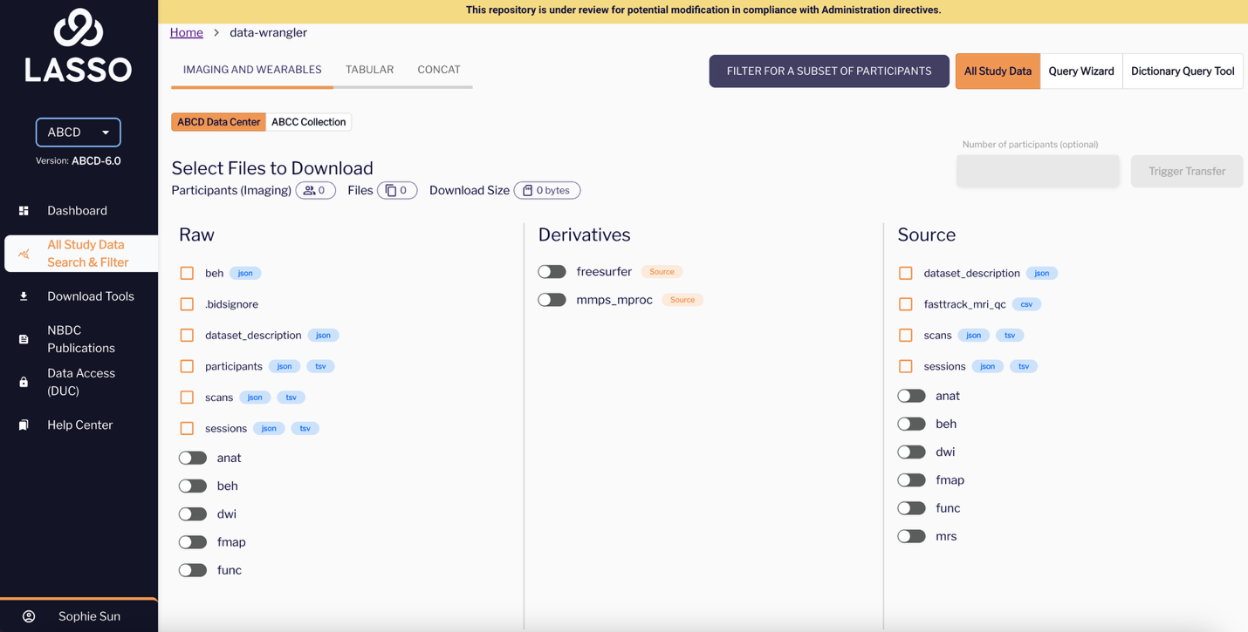Check the .bidsignore checkbox
This screenshot has height=632, width=1248.
click(x=187, y=304)
